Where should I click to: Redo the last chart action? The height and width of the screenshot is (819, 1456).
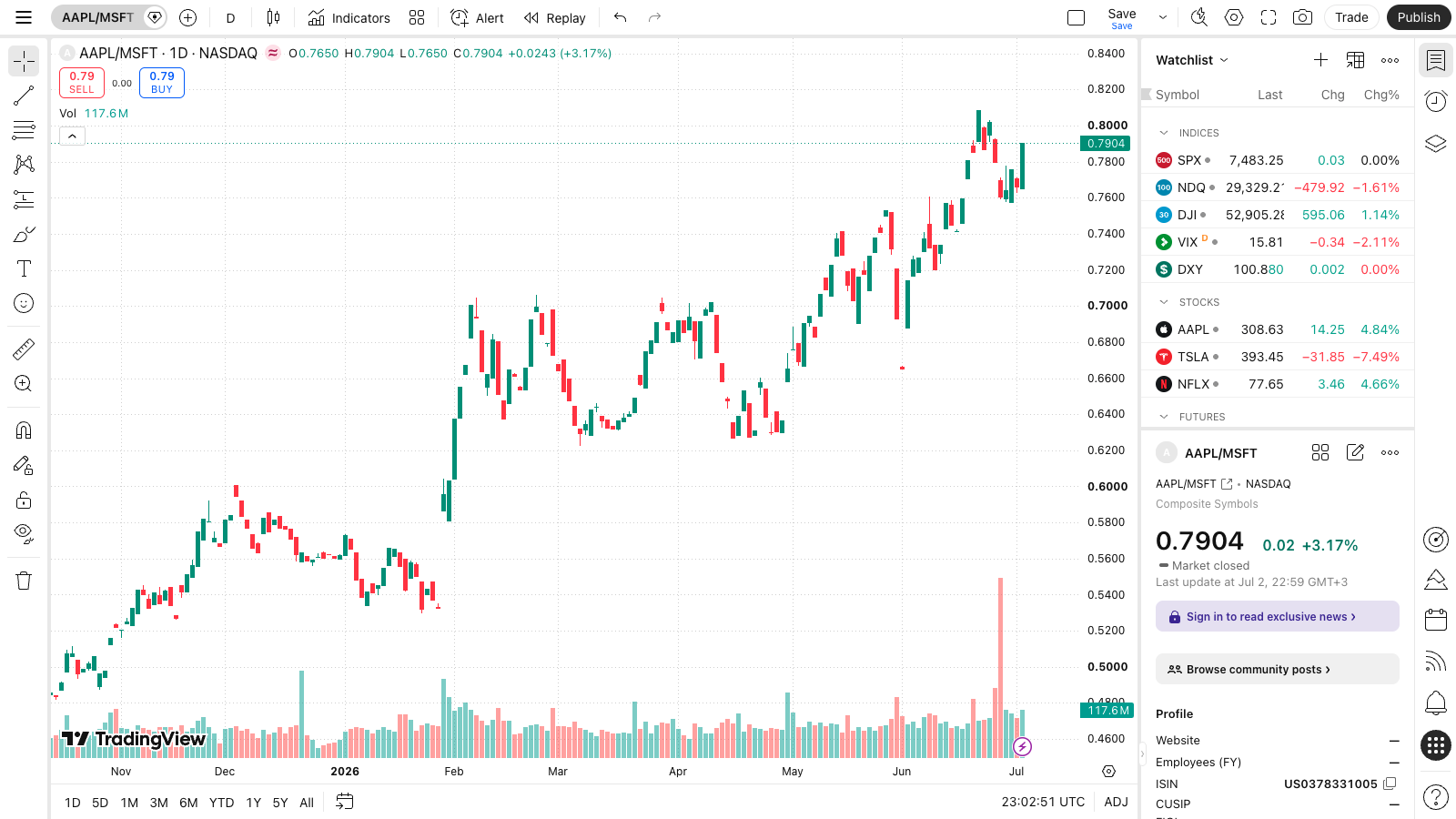654,17
